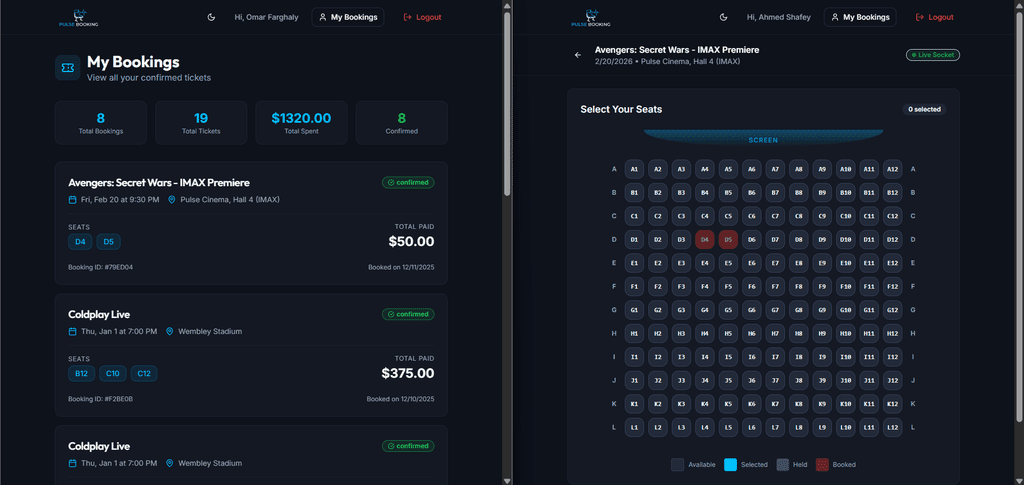Open My Bookings in left window header
The width and height of the screenshot is (1024, 485).
pos(347,17)
